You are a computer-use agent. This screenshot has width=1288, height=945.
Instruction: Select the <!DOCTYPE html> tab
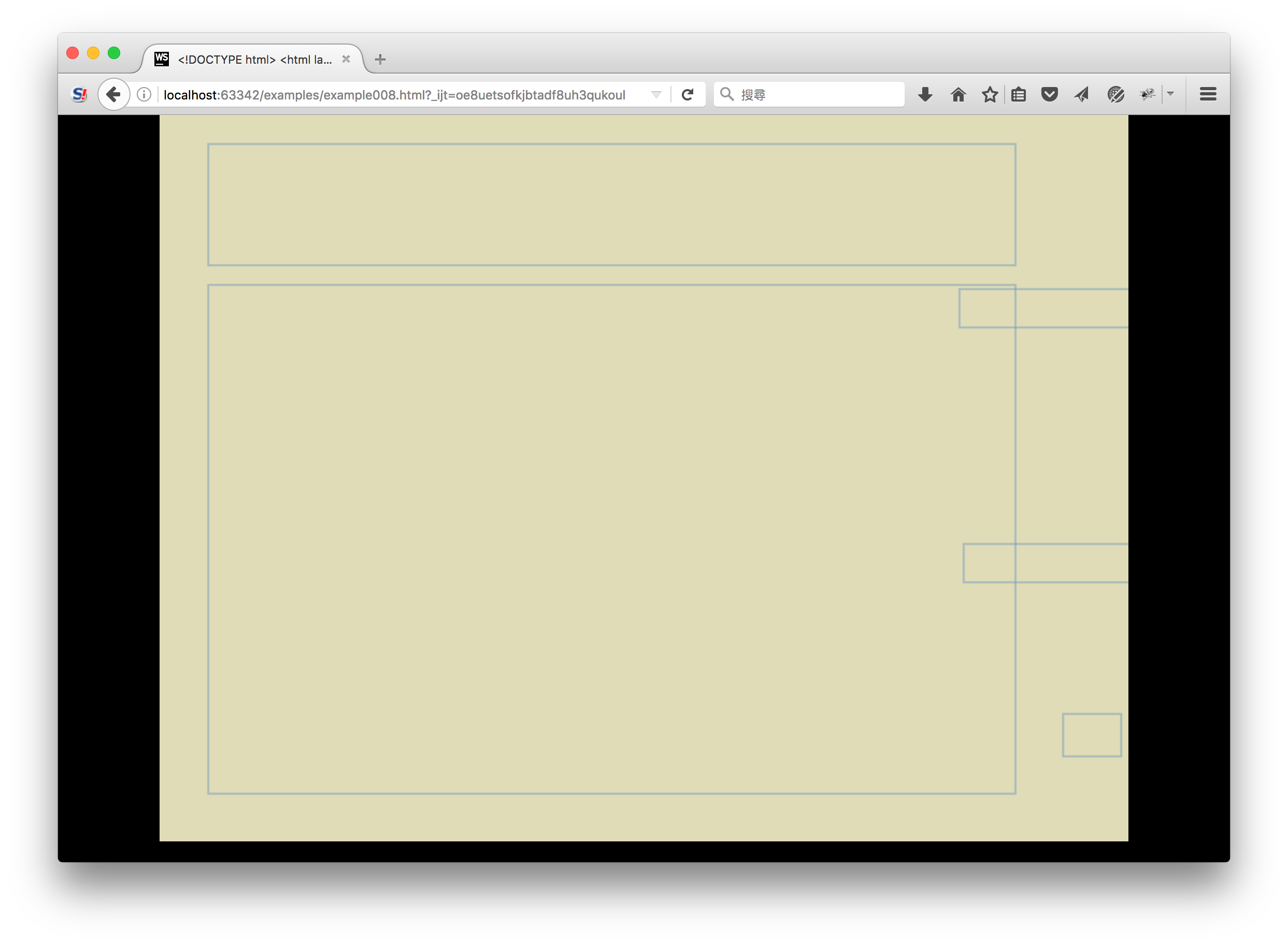click(252, 59)
